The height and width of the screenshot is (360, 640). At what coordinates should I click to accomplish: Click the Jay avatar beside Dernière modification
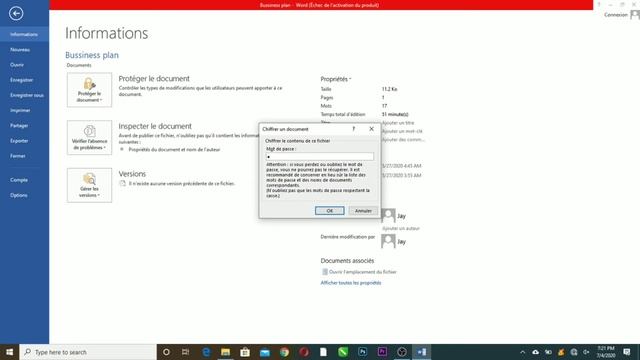388,241
